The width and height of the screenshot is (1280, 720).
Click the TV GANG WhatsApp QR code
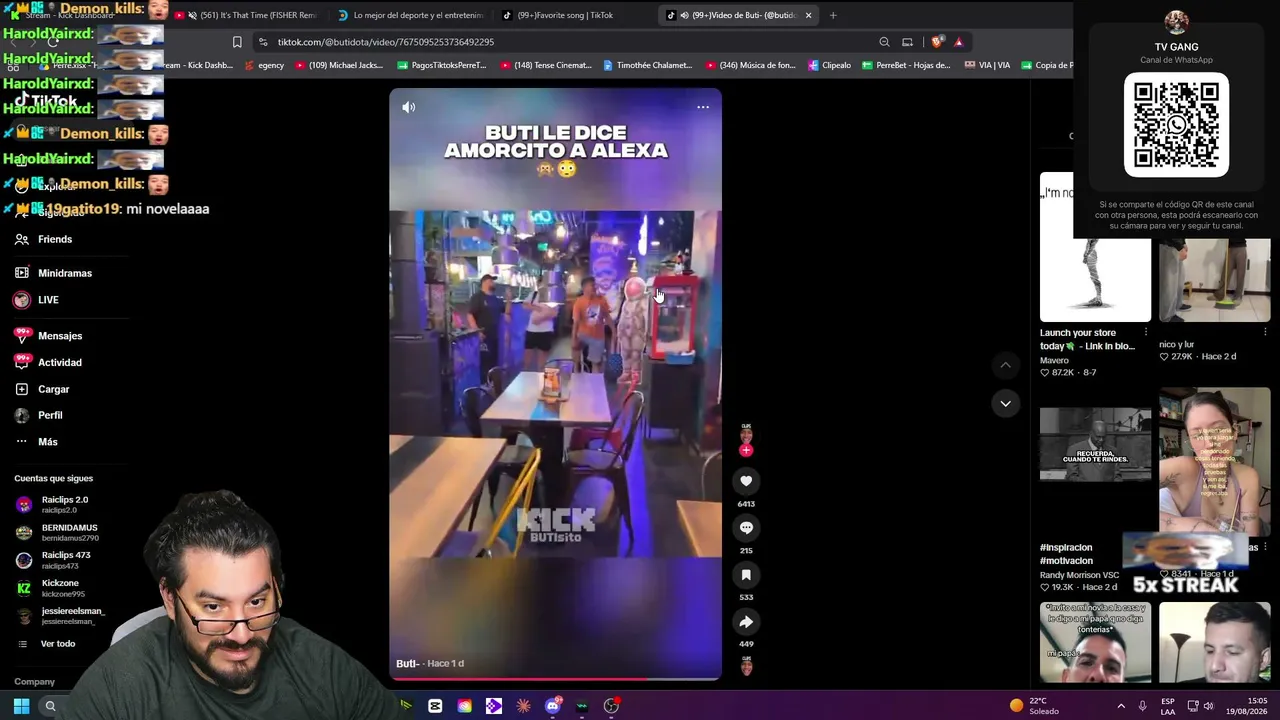pos(1176,125)
